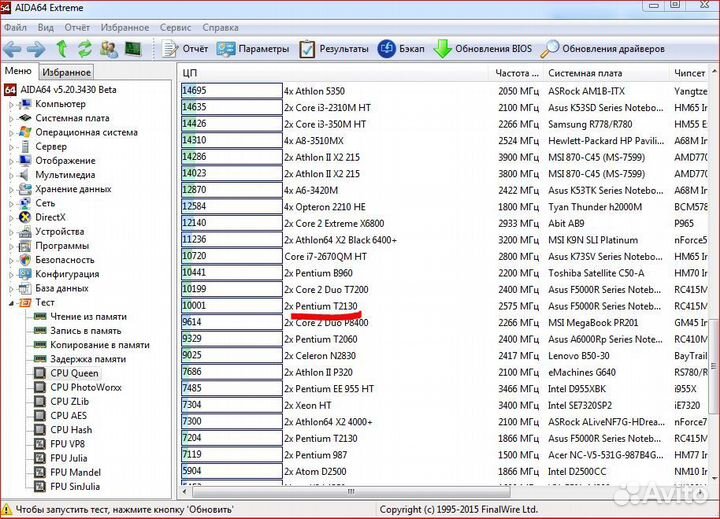Expand the Системная плата tree node
Screen dimensions: 720x519
(x=11, y=118)
